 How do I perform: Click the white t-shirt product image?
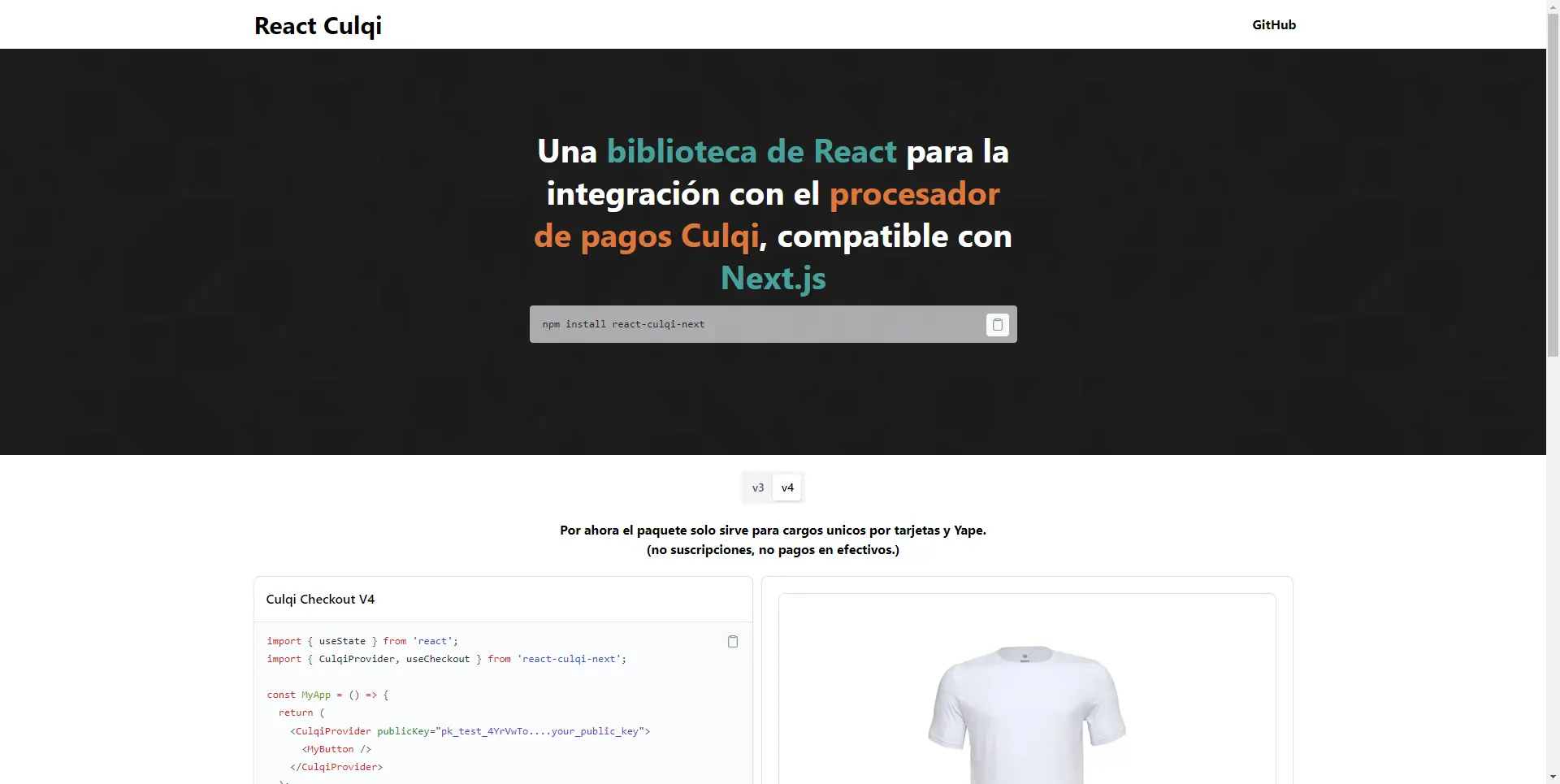point(1026,714)
